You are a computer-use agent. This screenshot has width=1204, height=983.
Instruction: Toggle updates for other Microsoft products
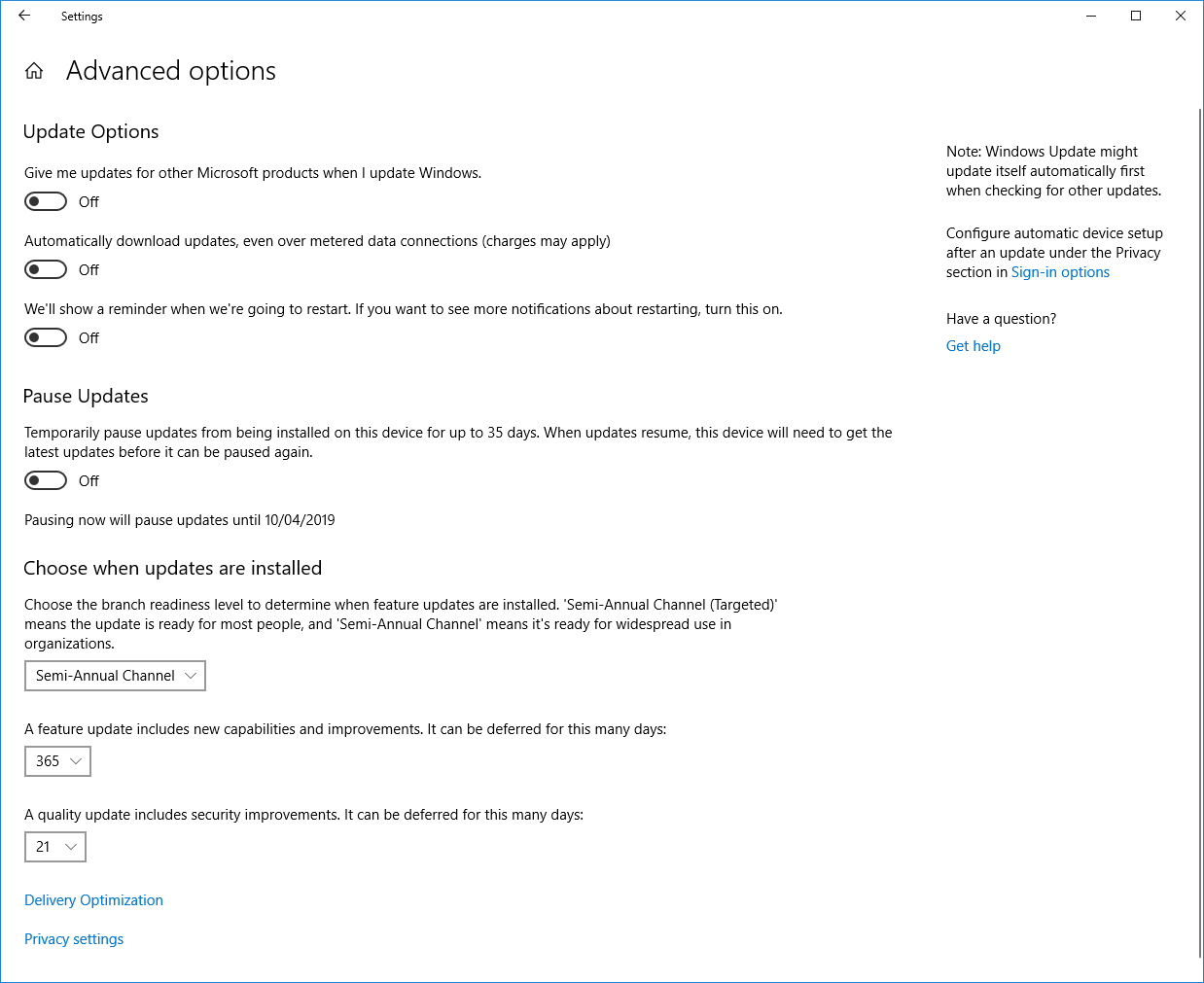[46, 201]
